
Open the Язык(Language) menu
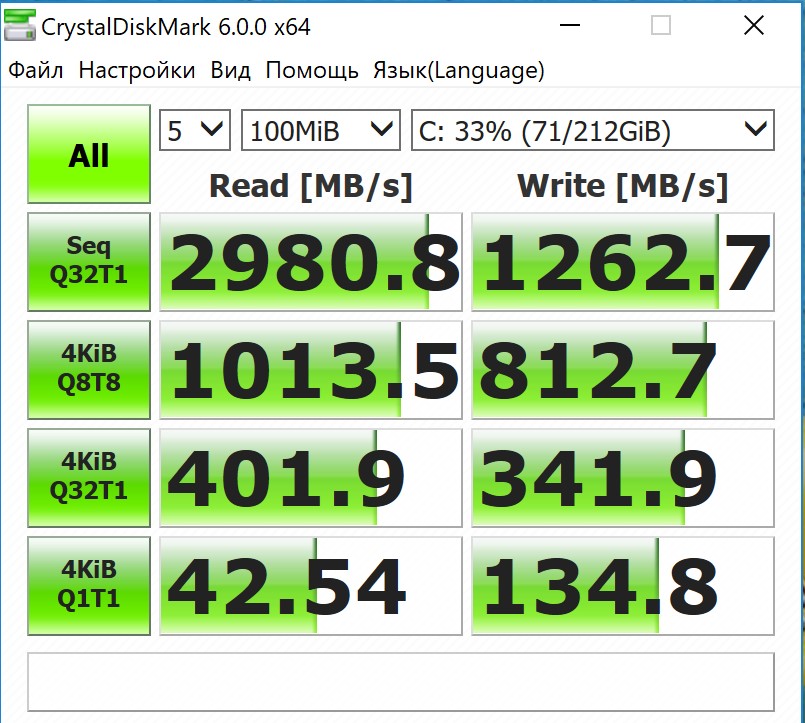458,70
